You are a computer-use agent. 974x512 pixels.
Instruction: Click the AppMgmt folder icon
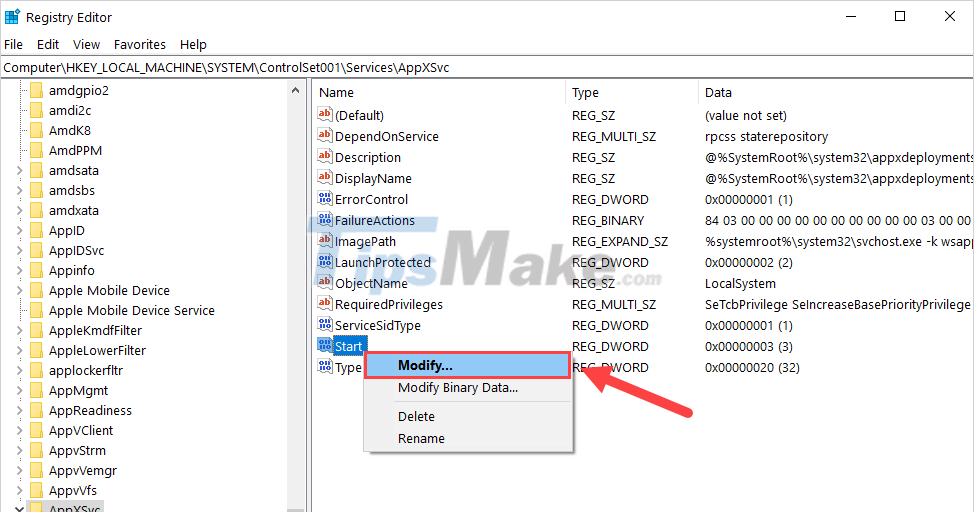[37, 390]
